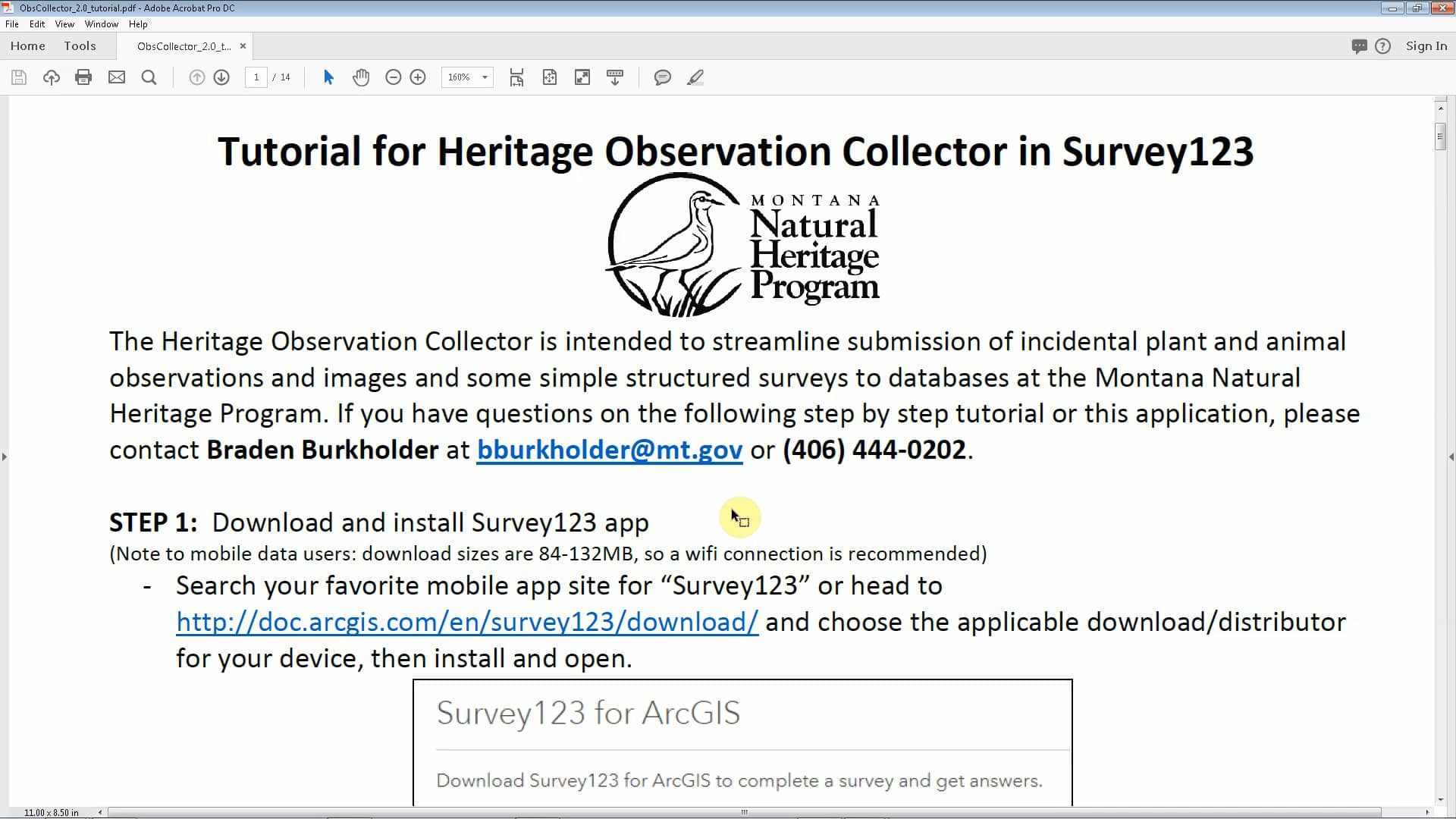Click the fit-width scrolling icon
The height and width of the screenshot is (819, 1456).
pos(516,77)
